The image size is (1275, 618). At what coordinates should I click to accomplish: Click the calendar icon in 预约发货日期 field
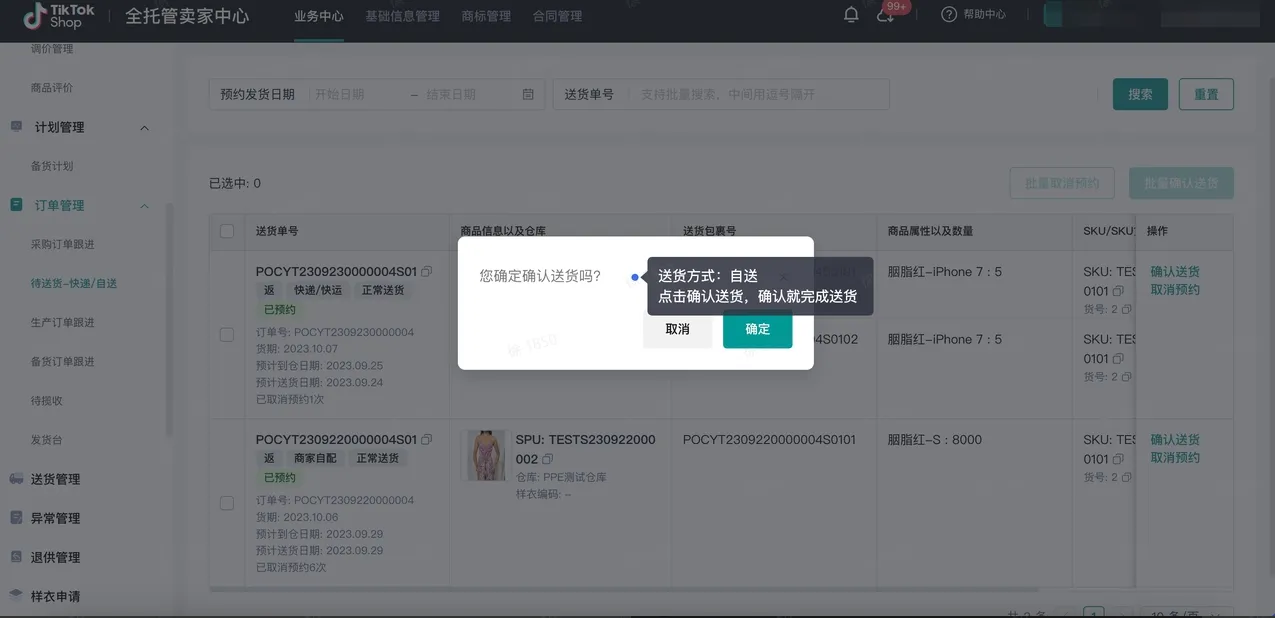tap(528, 94)
